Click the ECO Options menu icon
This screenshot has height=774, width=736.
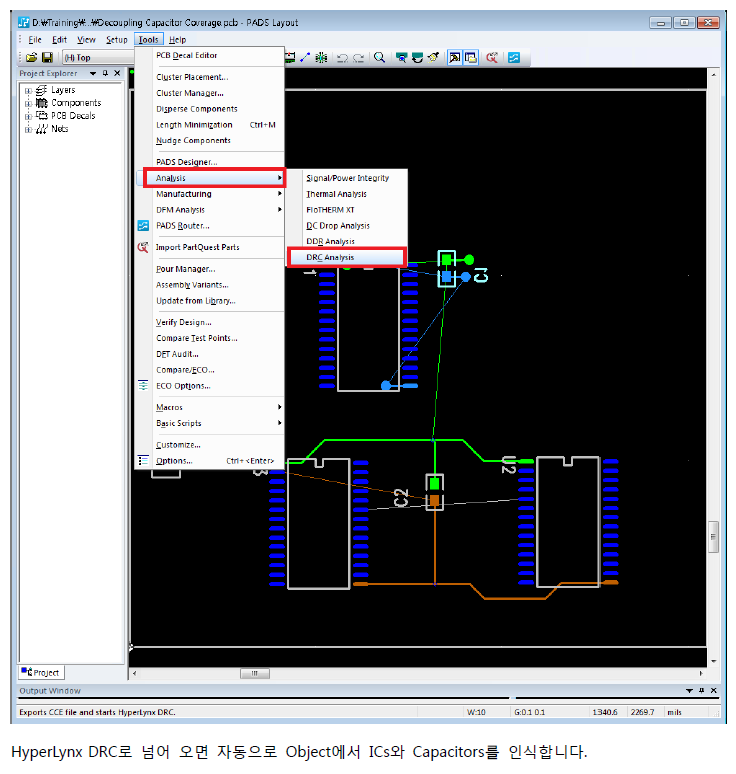tap(144, 385)
